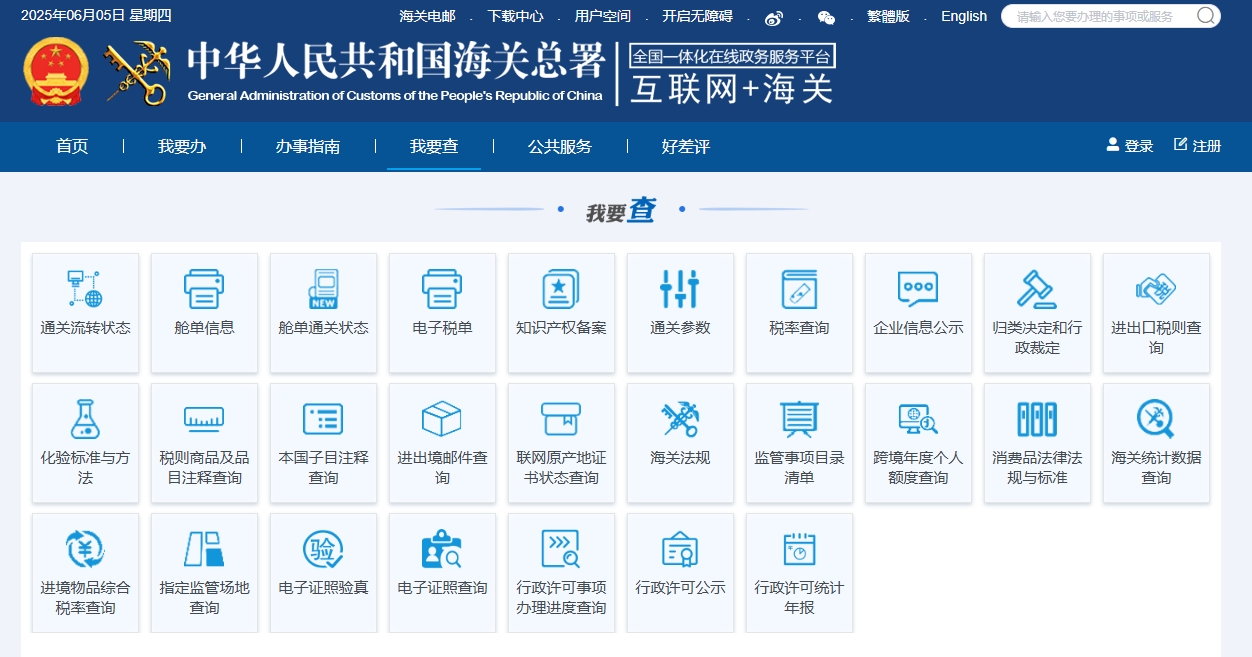Open the 行政许可统计年报 calendar icon
The image size is (1252, 657).
point(799,548)
